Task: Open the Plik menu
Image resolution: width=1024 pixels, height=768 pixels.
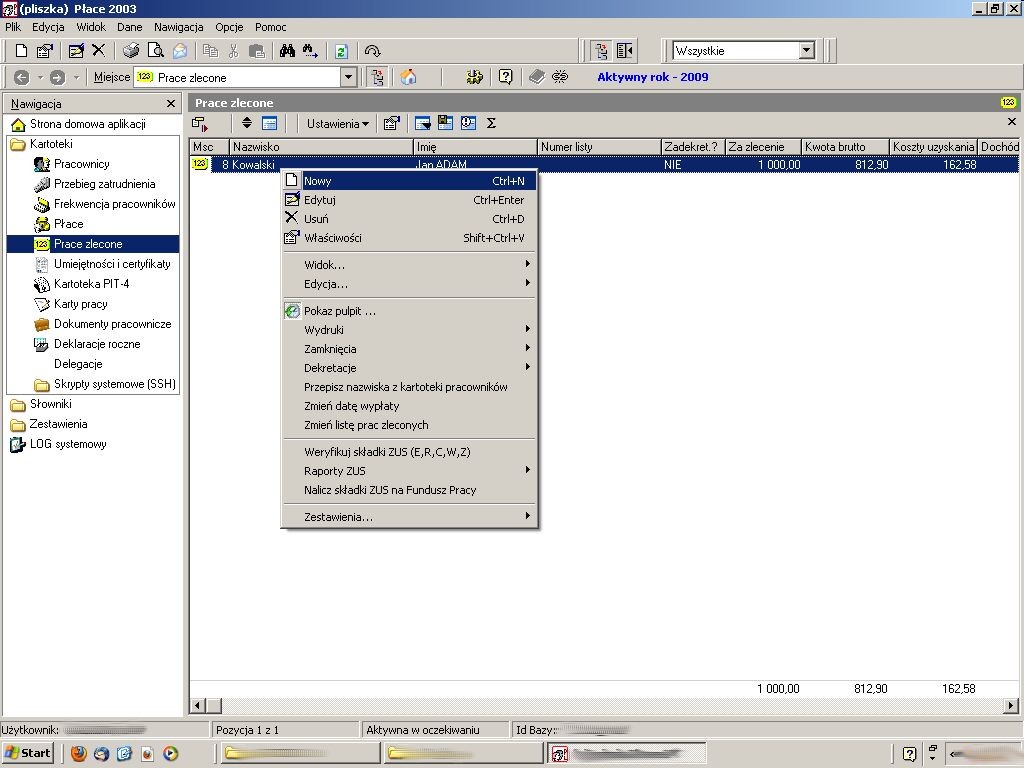Action: click(x=13, y=27)
